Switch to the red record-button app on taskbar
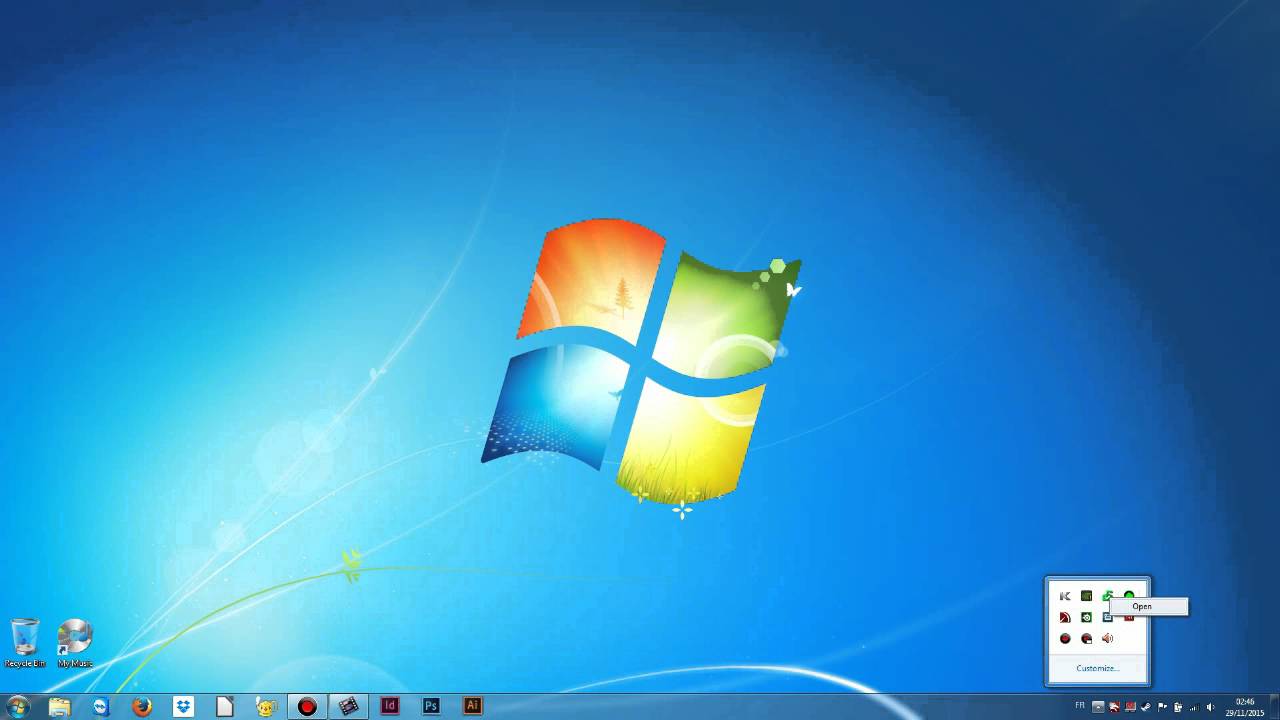 (x=307, y=706)
